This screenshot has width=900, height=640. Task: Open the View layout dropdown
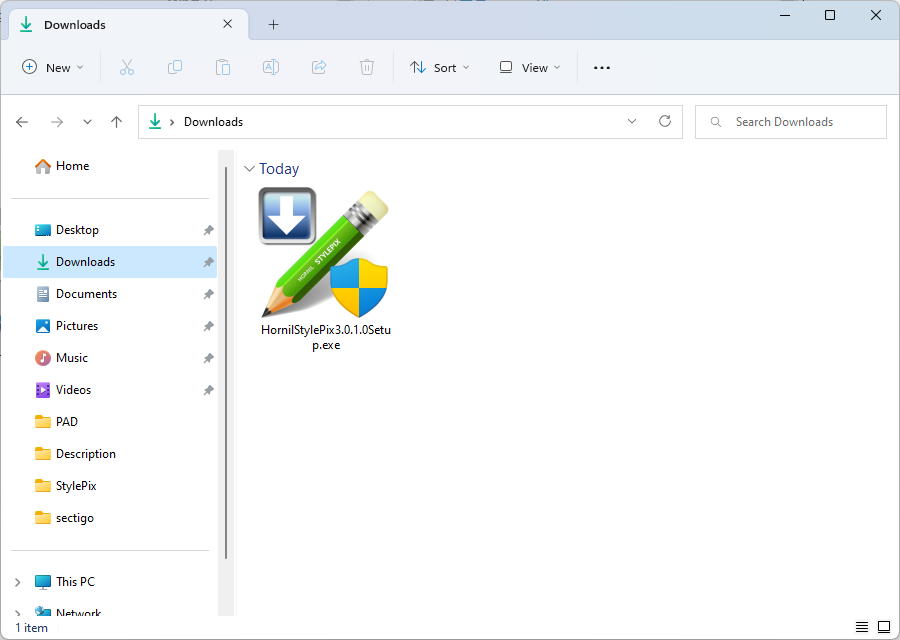[x=530, y=68]
